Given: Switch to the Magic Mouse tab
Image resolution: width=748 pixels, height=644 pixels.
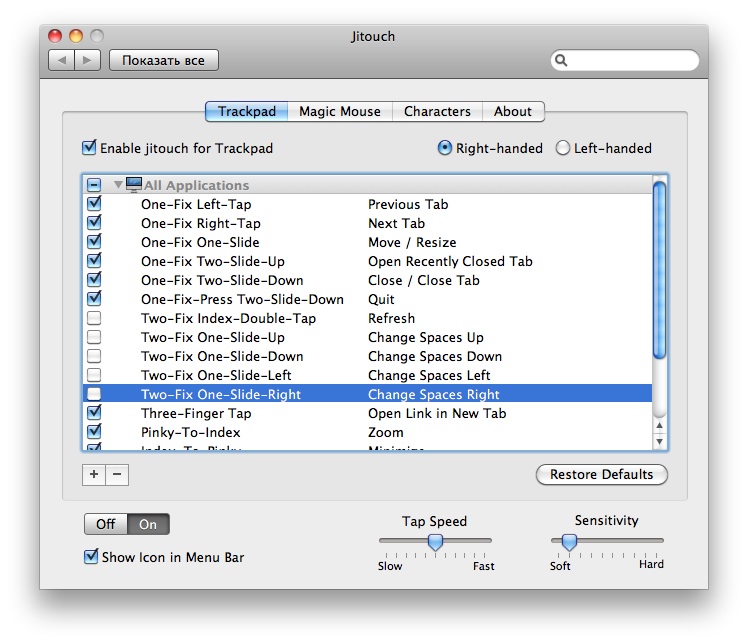Looking at the screenshot, I should tap(340, 112).
